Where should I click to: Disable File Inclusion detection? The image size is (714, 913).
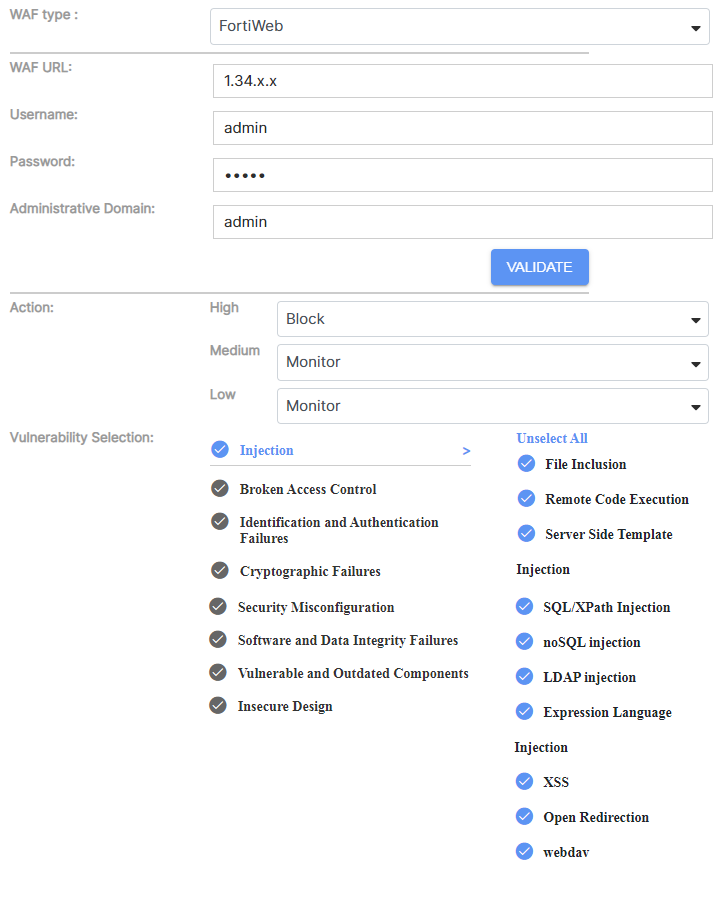coord(525,463)
